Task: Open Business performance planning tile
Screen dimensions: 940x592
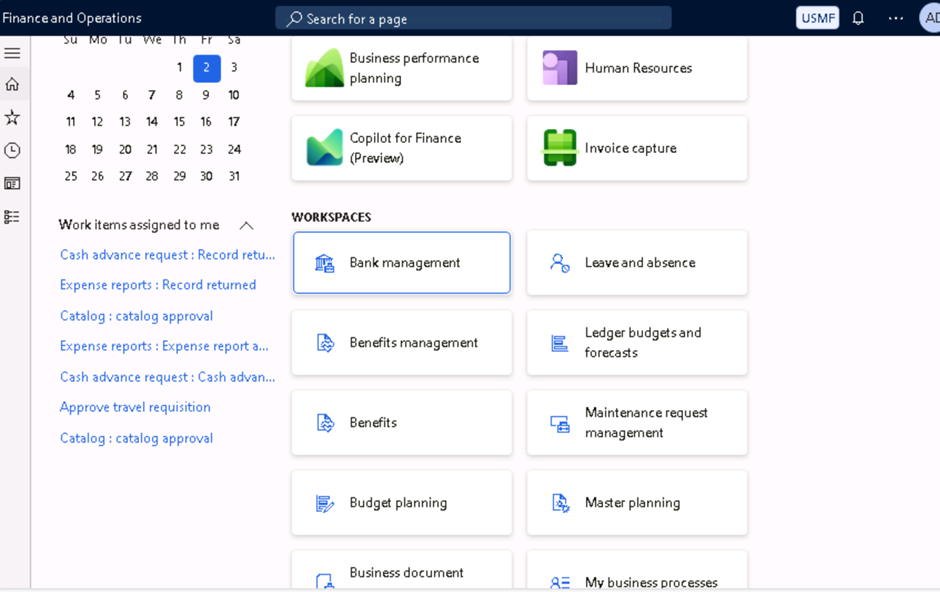Action: 402,68
